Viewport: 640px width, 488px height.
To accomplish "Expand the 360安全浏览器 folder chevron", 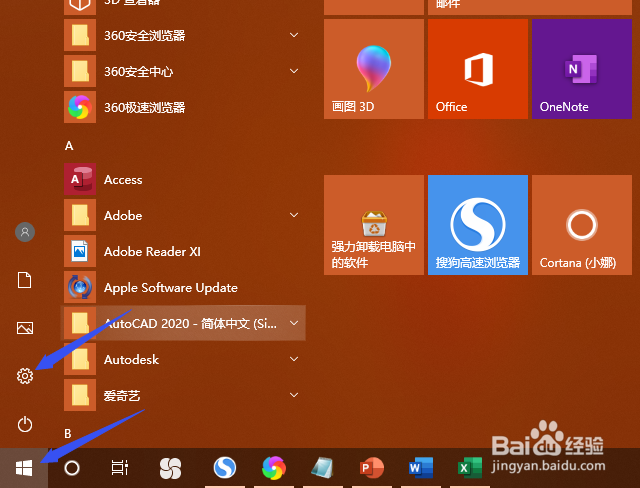I will pyautogui.click(x=294, y=35).
